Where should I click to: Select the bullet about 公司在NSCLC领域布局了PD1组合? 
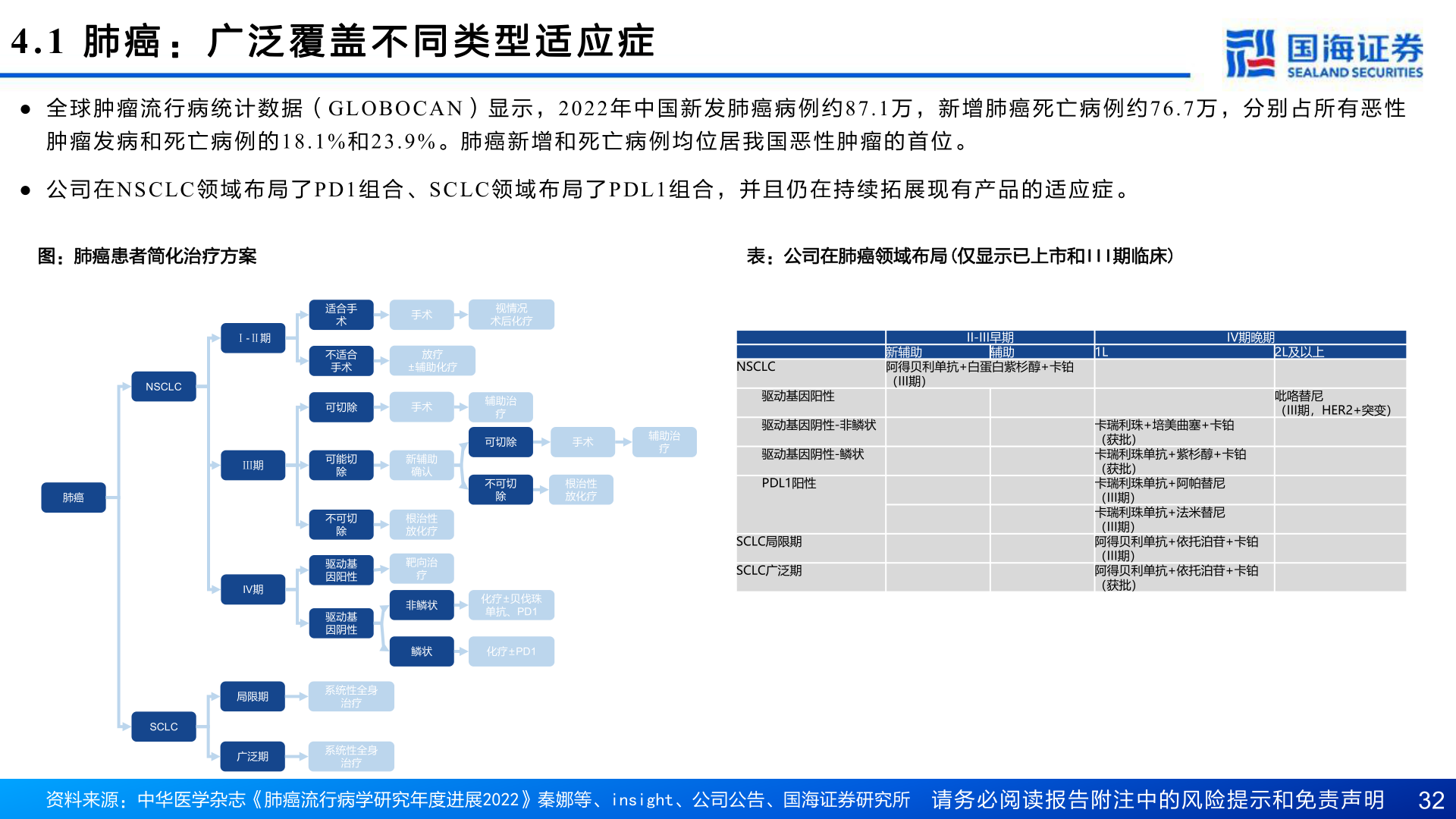590,190
